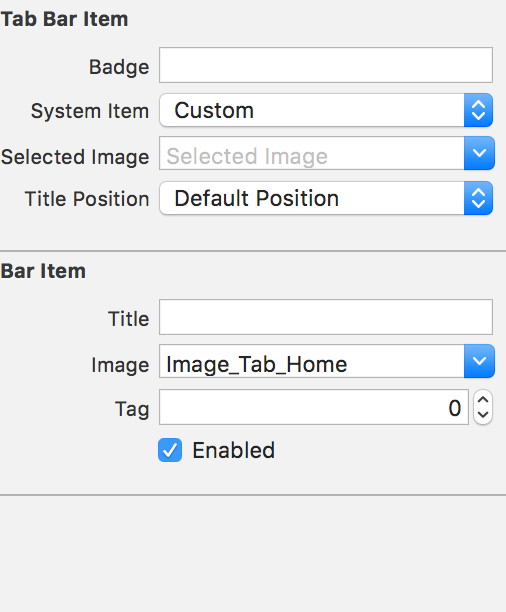Select the Tab Bar Item section header
This screenshot has width=506, height=612.
point(64,19)
